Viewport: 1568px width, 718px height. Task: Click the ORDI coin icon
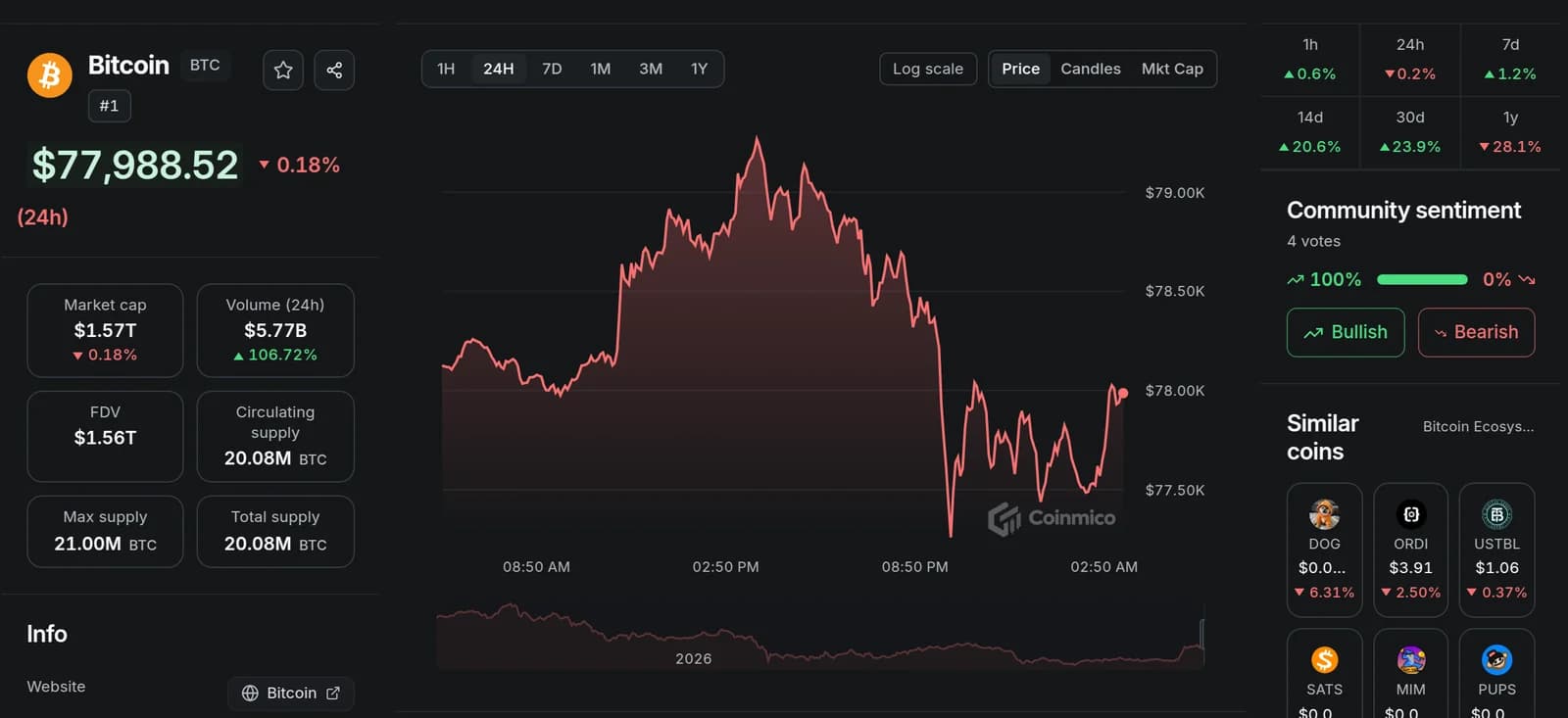[x=1410, y=514]
